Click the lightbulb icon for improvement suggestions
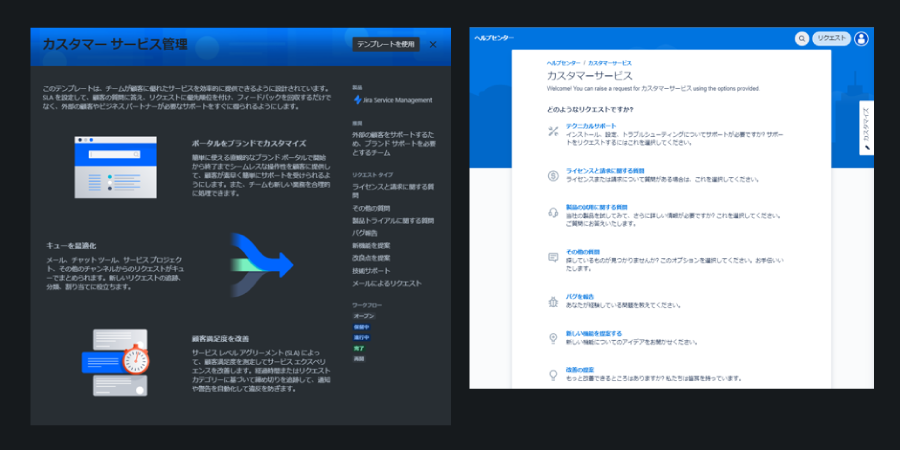900x450 pixels. pyautogui.click(x=553, y=375)
